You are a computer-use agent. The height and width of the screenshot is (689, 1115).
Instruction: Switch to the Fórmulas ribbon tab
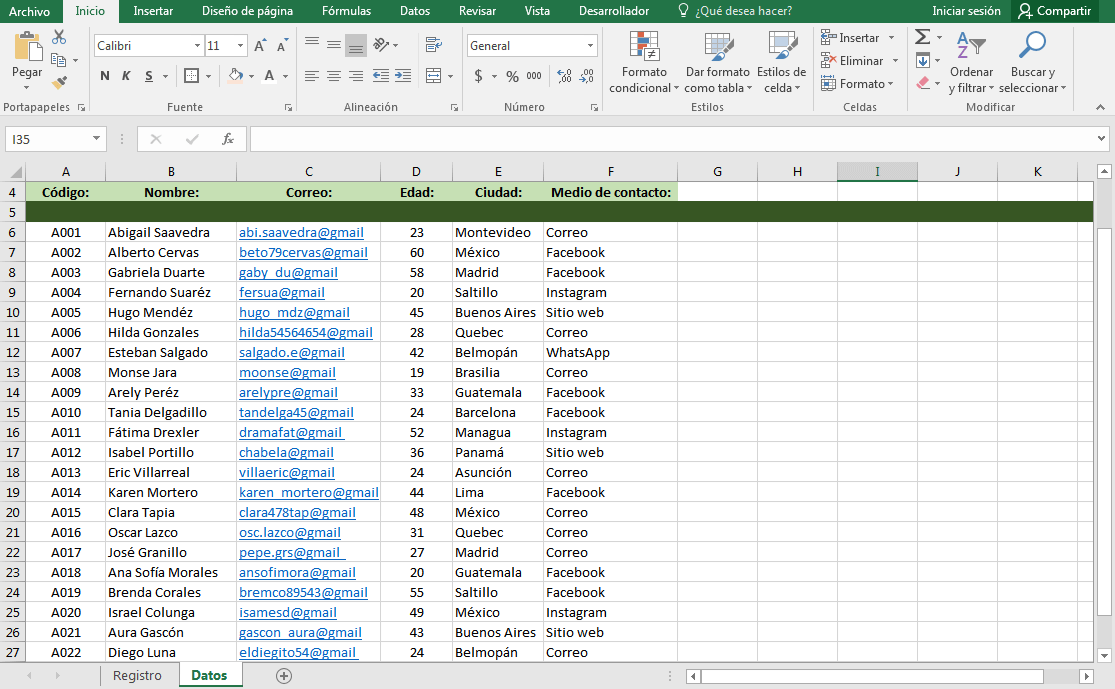point(346,11)
